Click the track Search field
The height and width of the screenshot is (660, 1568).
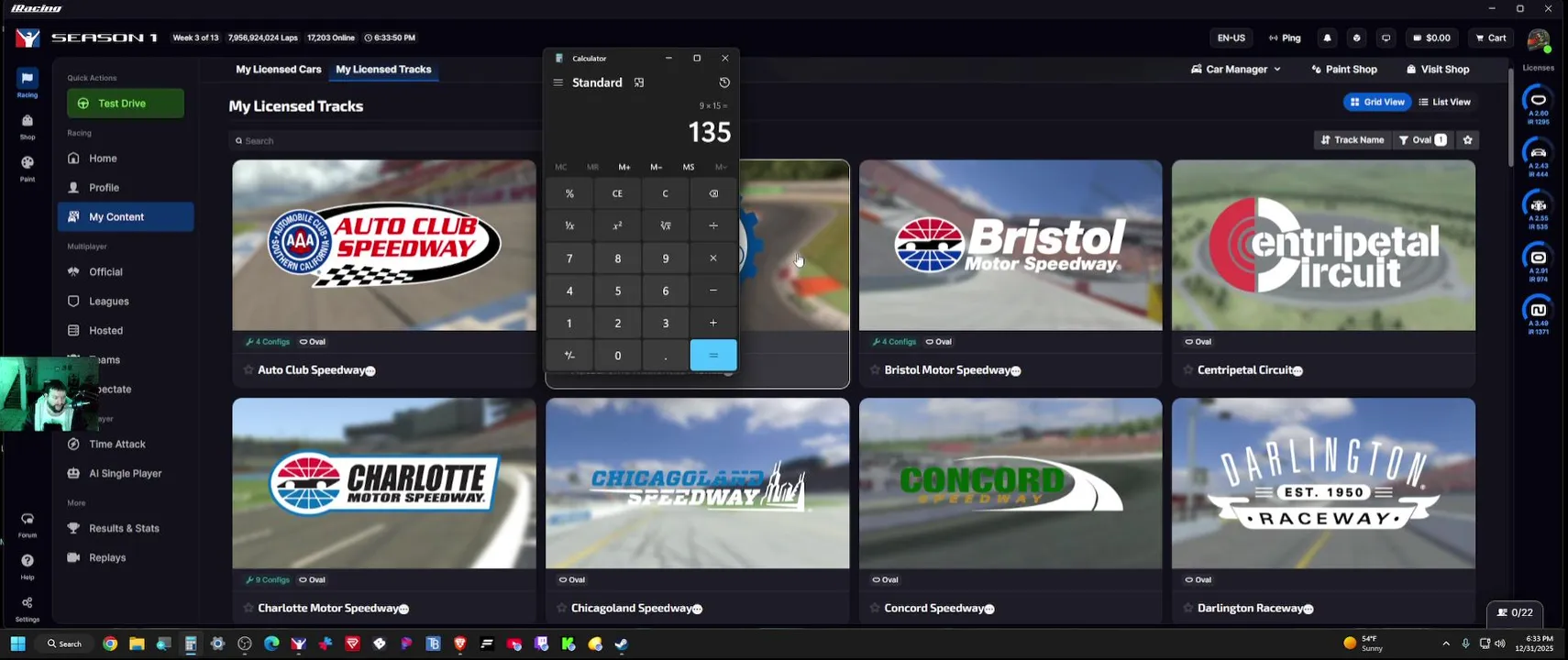click(385, 140)
